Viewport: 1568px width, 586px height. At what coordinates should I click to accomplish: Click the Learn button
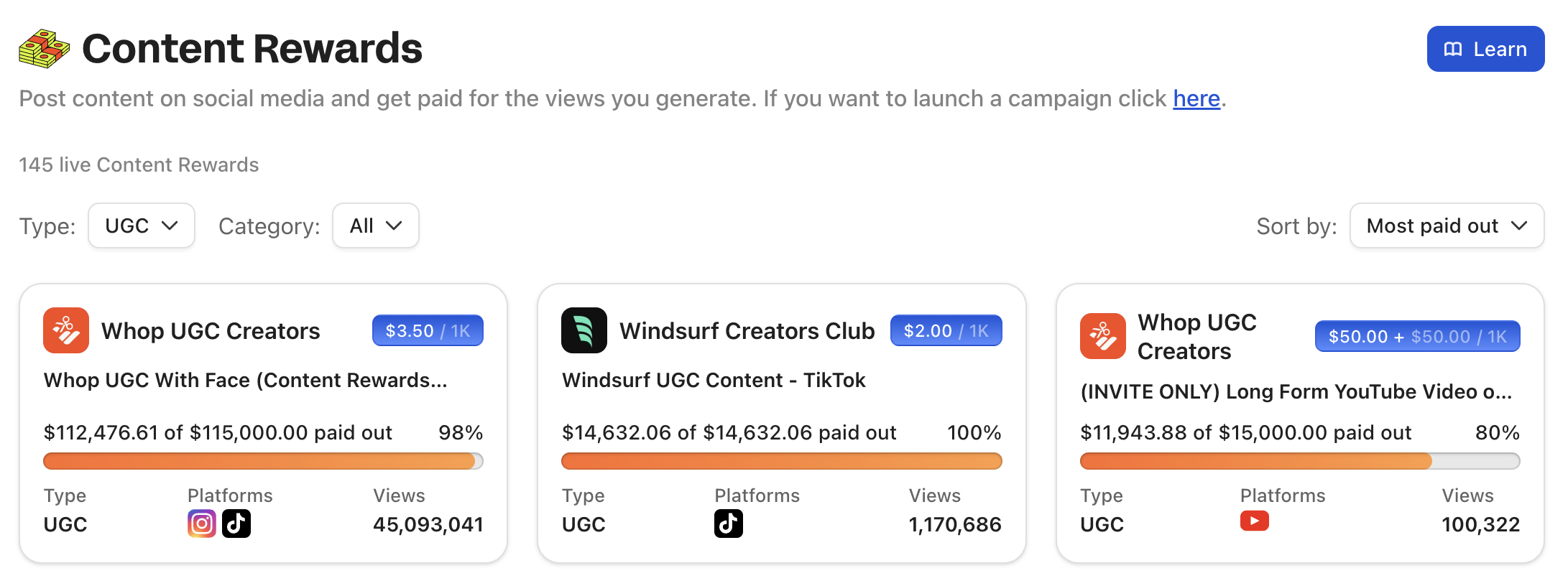(x=1485, y=48)
